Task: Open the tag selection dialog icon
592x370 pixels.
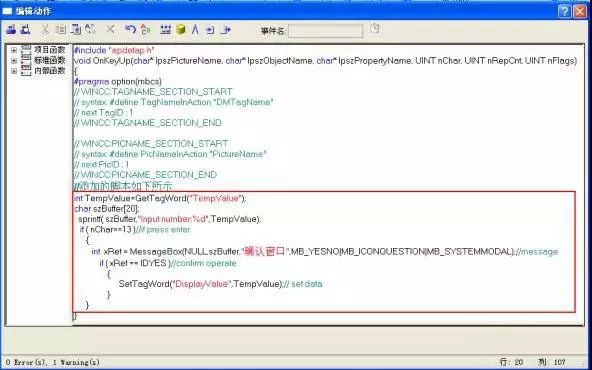Action: [165, 29]
